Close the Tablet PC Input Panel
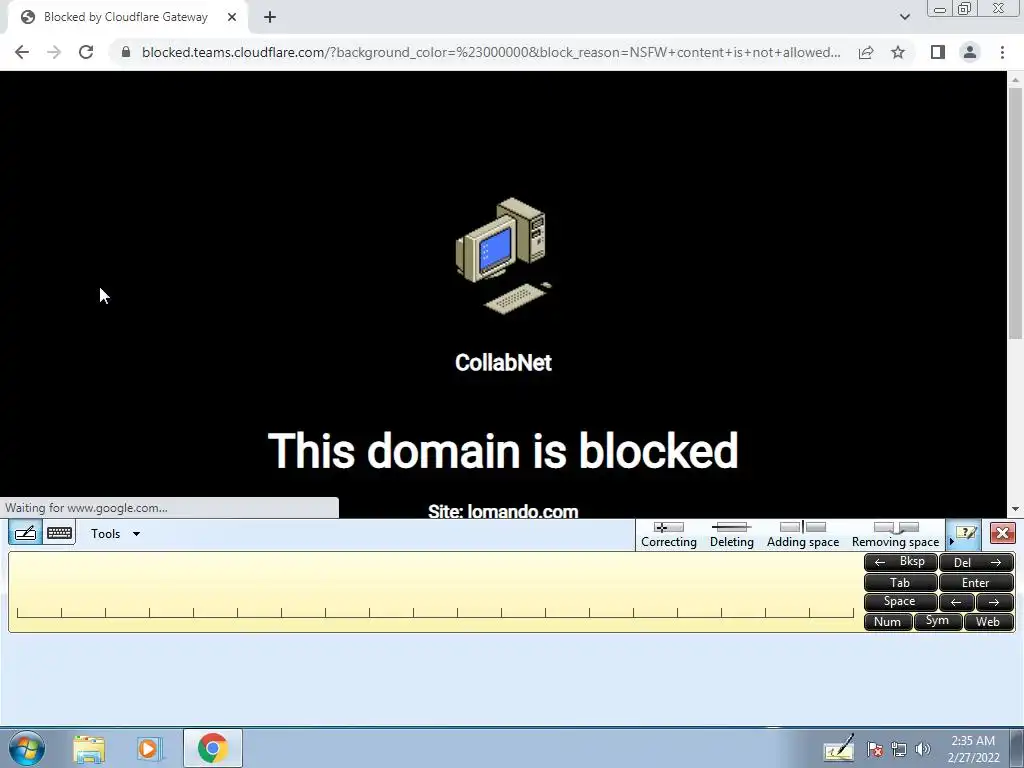 click(1002, 534)
